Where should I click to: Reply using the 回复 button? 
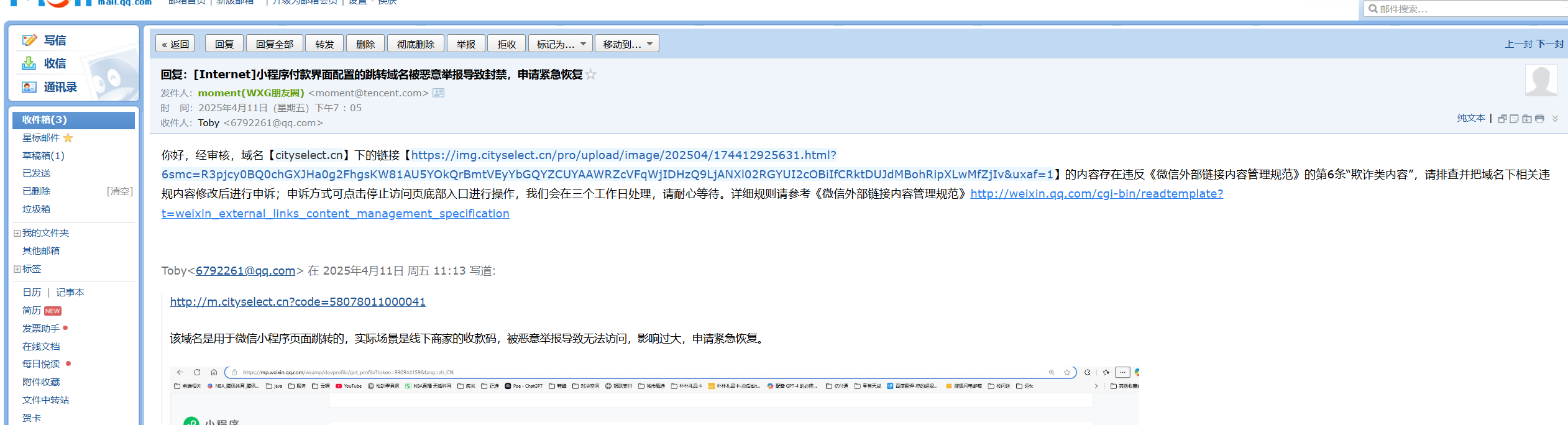click(x=224, y=44)
